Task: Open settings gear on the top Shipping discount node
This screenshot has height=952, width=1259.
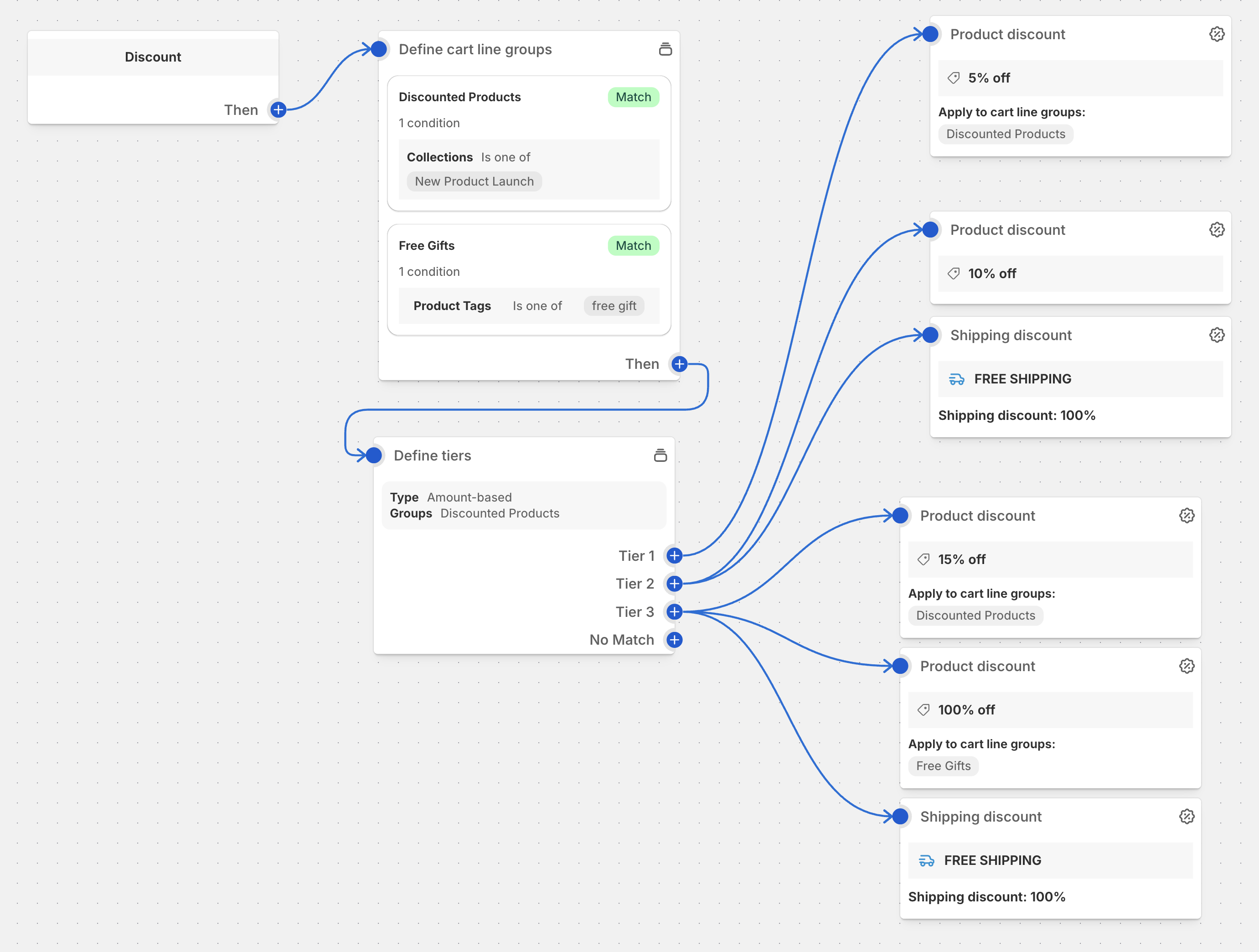Action: click(x=1217, y=335)
